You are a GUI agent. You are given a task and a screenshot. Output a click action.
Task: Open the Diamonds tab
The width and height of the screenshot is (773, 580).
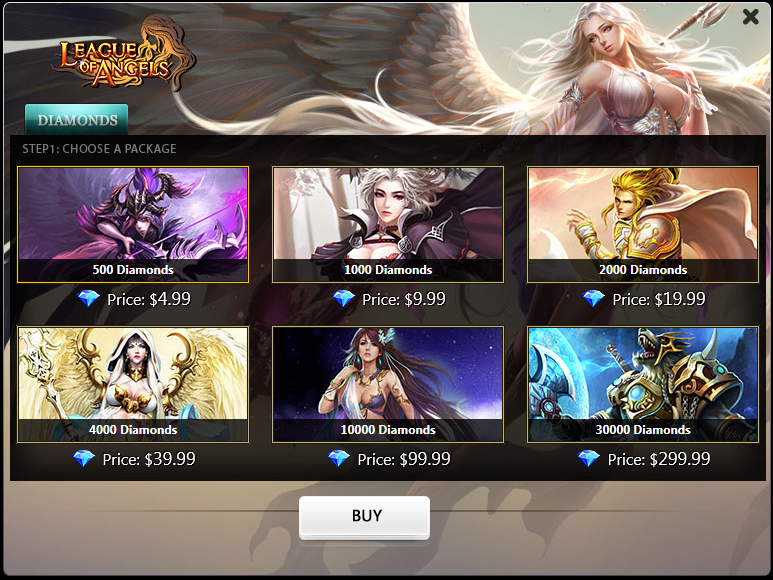pos(77,120)
